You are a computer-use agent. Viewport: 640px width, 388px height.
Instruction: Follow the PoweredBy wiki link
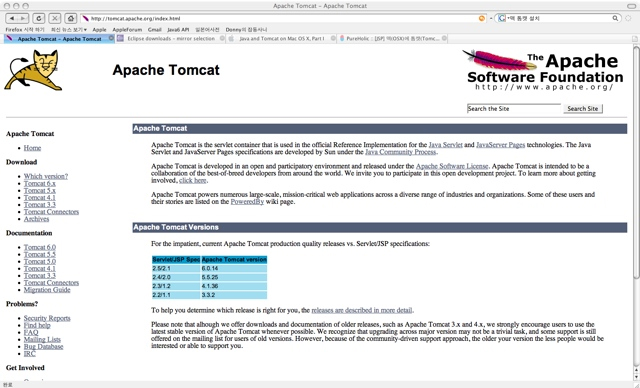247,202
